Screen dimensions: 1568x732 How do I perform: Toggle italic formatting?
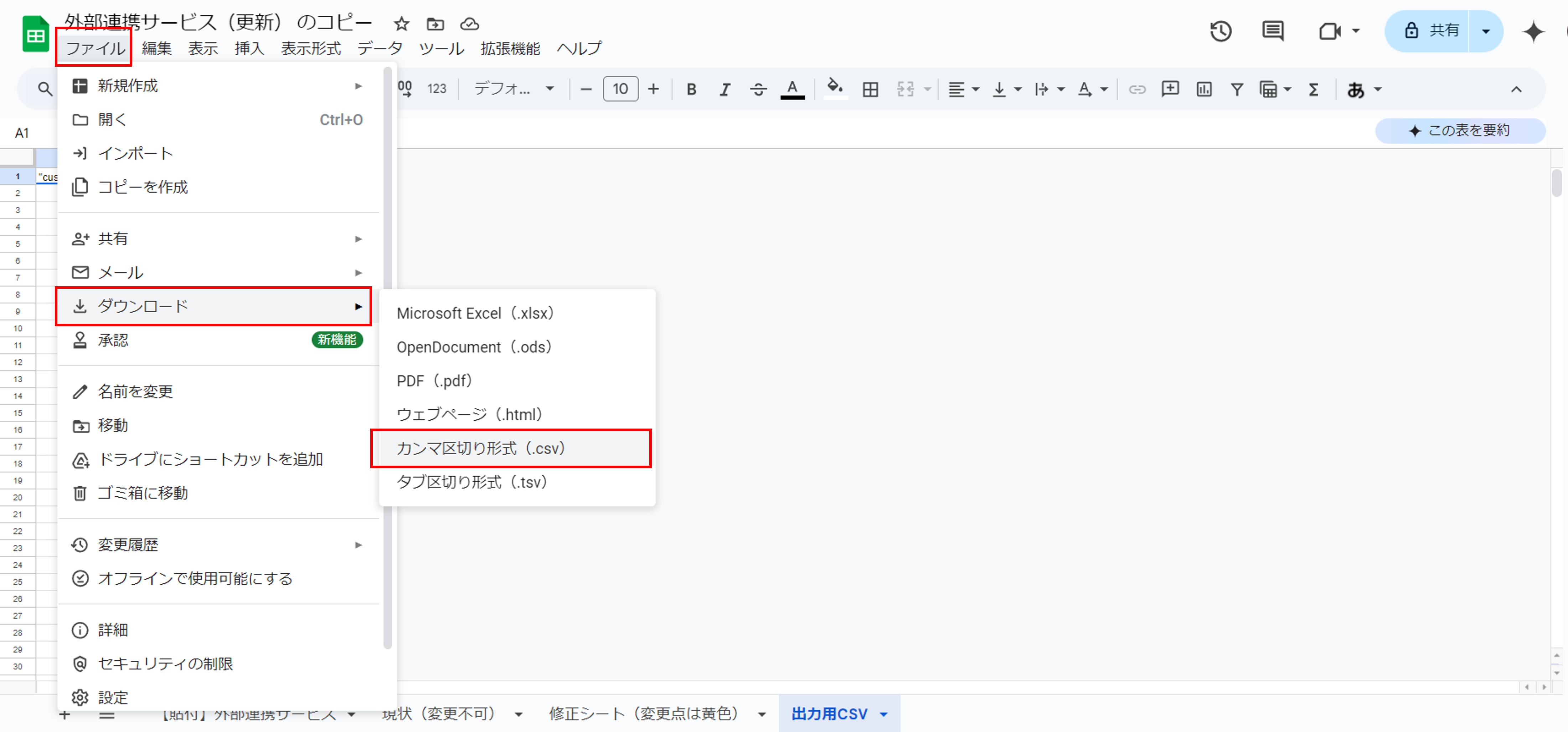[724, 89]
